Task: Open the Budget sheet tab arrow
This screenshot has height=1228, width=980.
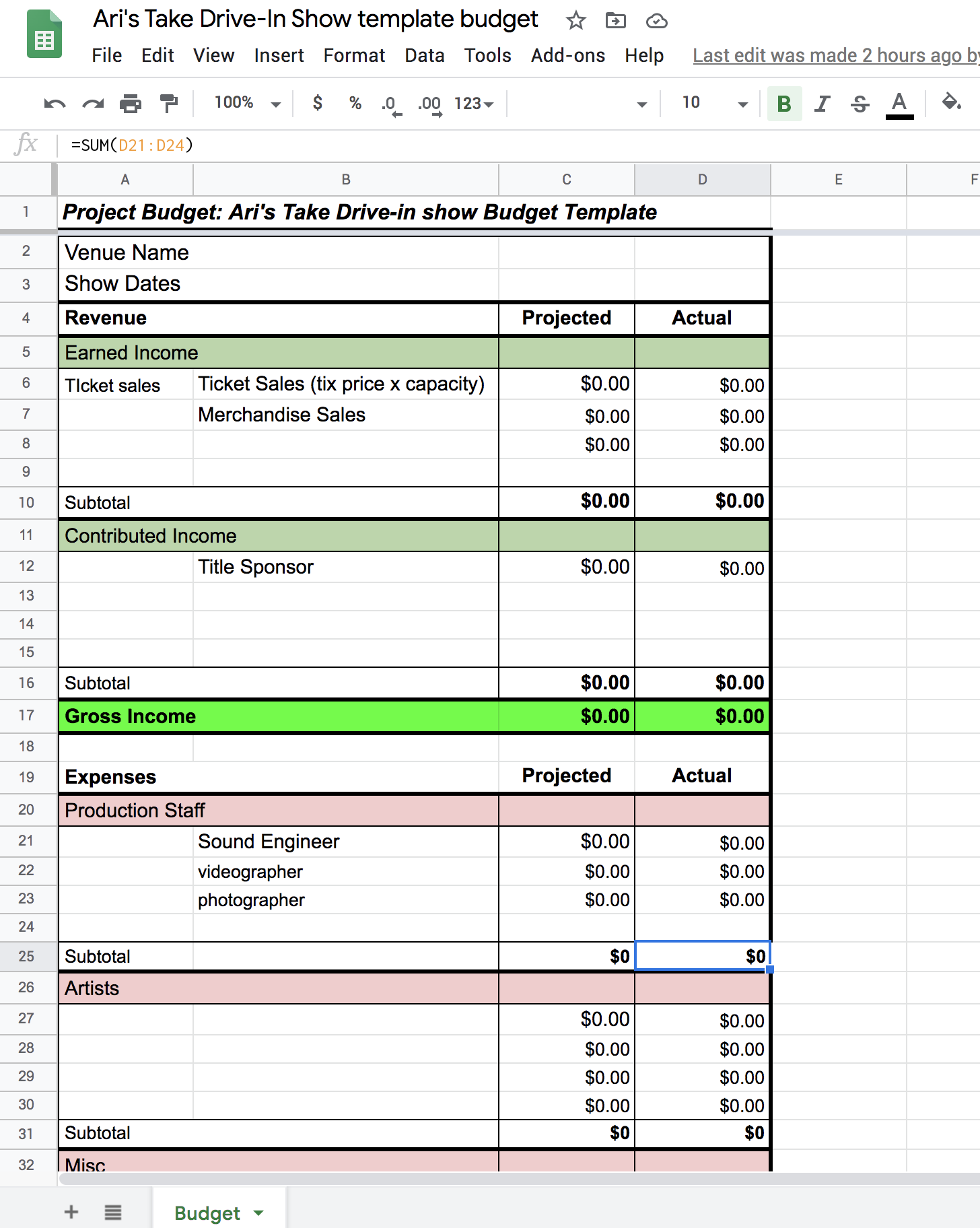Action: coord(258,1213)
